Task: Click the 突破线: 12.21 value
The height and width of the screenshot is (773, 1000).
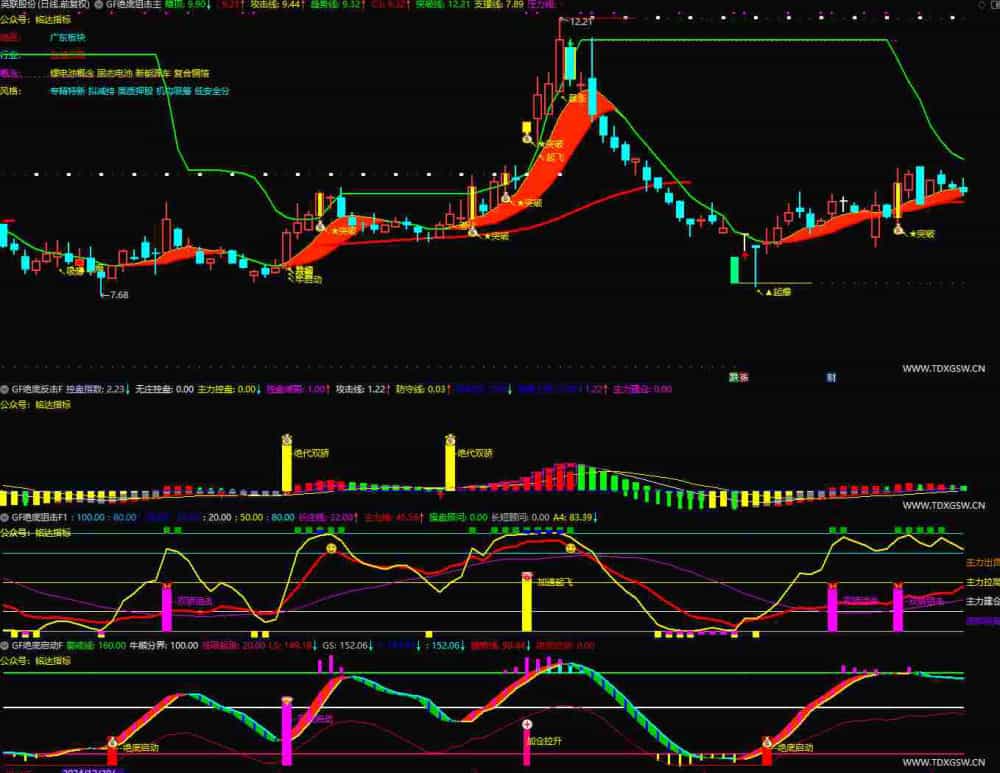Action: (443, 4)
